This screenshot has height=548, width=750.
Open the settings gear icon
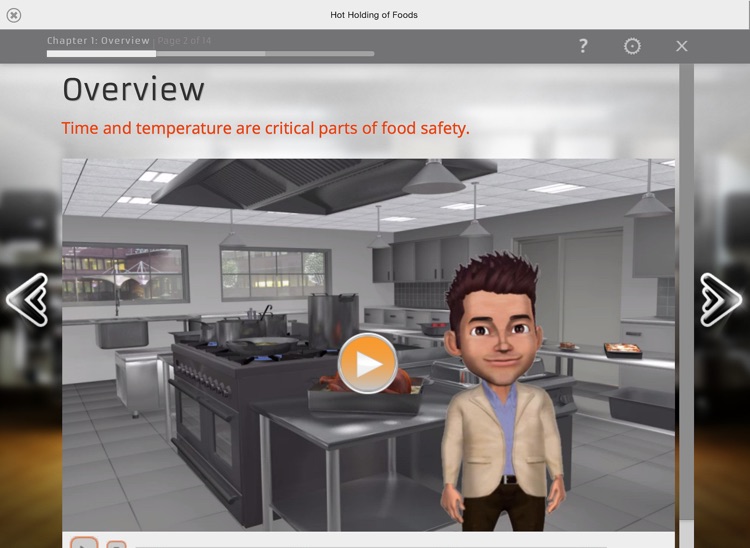click(x=632, y=46)
